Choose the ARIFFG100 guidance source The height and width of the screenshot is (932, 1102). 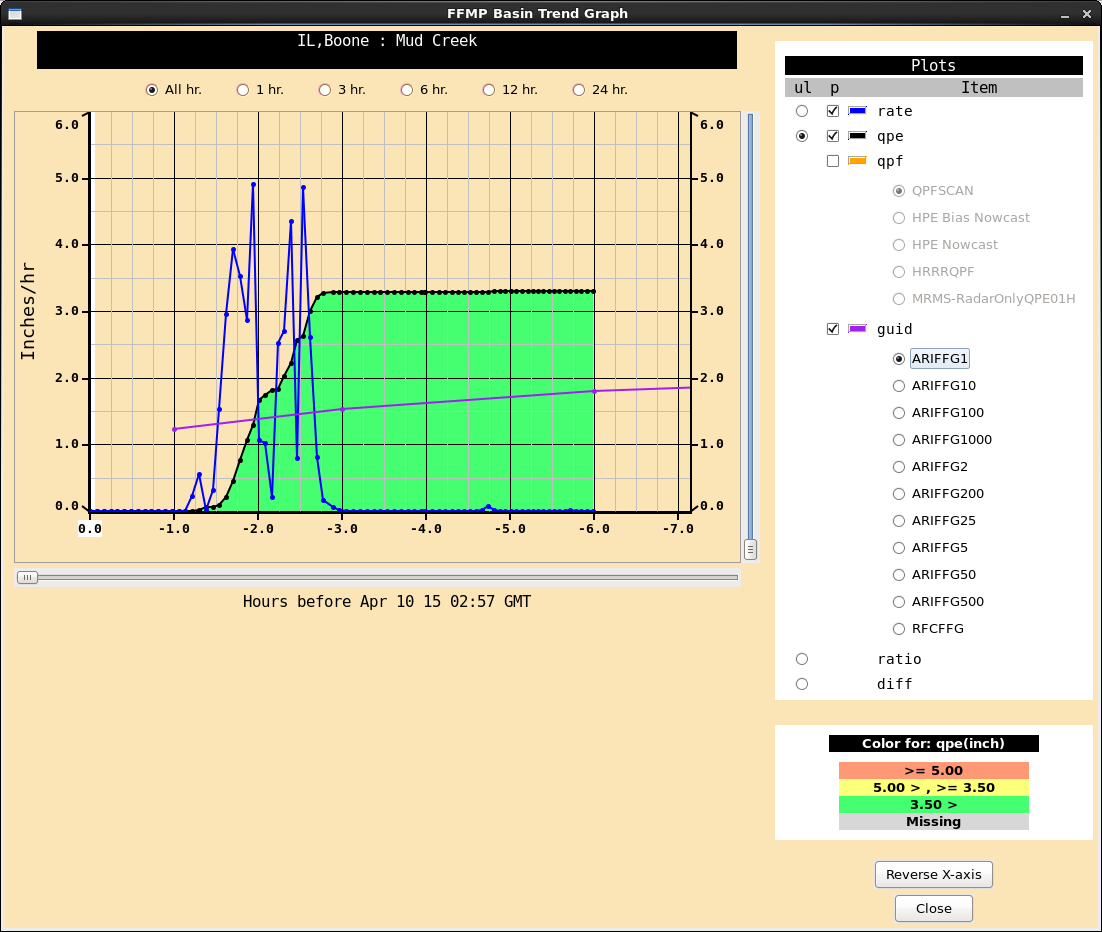click(938, 413)
